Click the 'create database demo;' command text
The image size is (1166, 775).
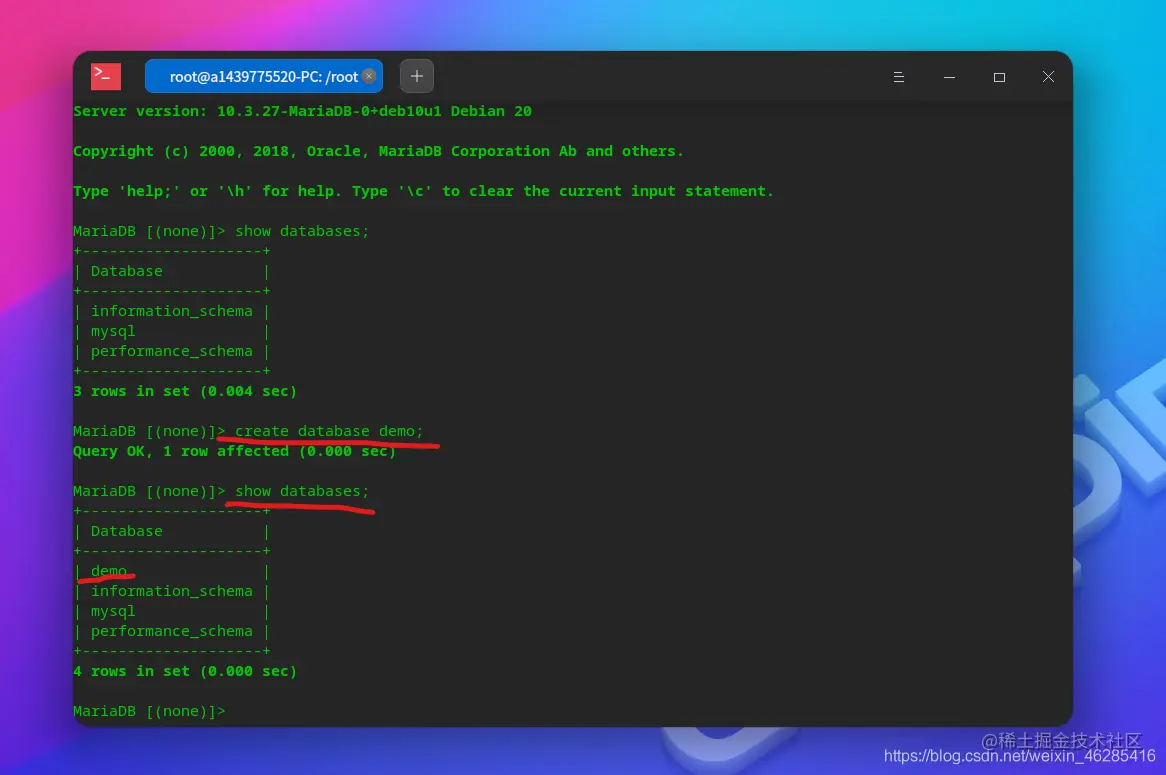(x=329, y=431)
